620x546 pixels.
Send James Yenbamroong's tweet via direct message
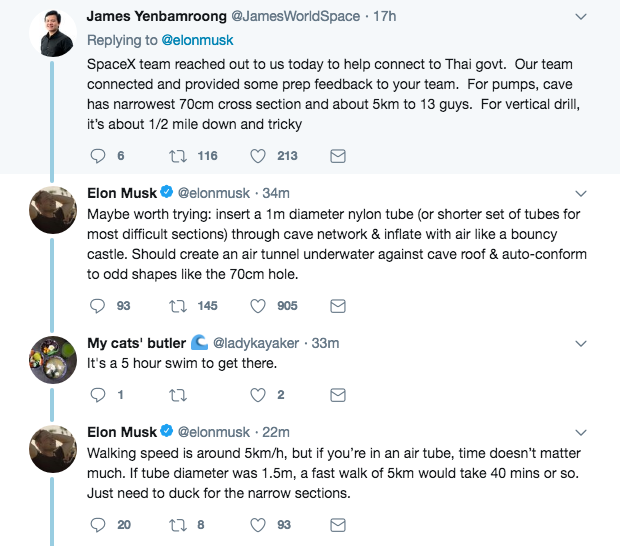coord(338,155)
